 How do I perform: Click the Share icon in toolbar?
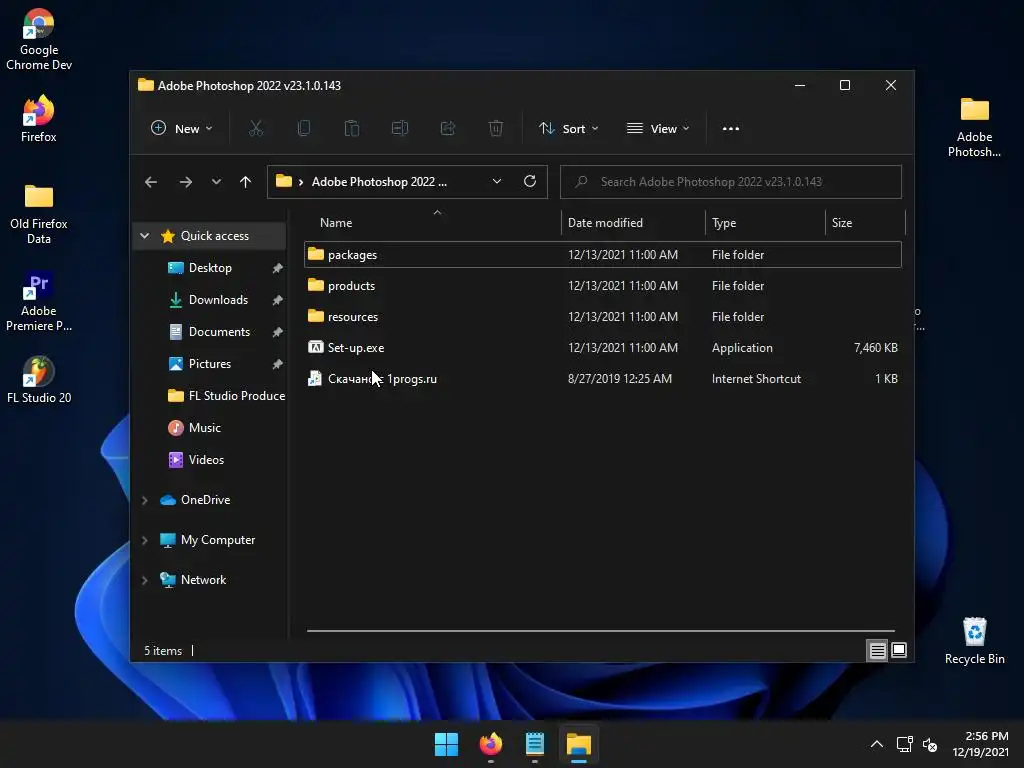coord(448,129)
